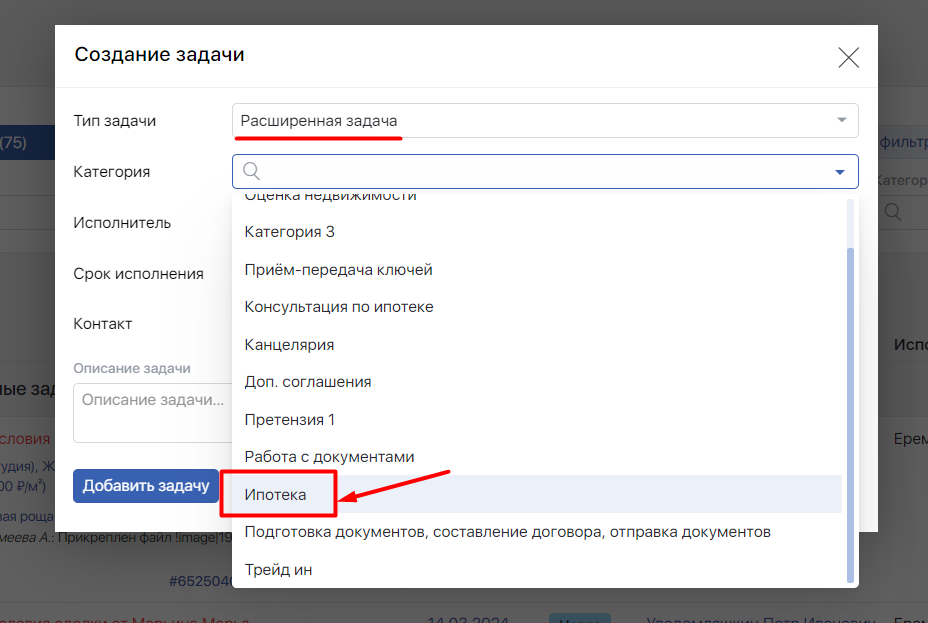Select Категория 3 from the list
The width and height of the screenshot is (928, 623).
(290, 232)
